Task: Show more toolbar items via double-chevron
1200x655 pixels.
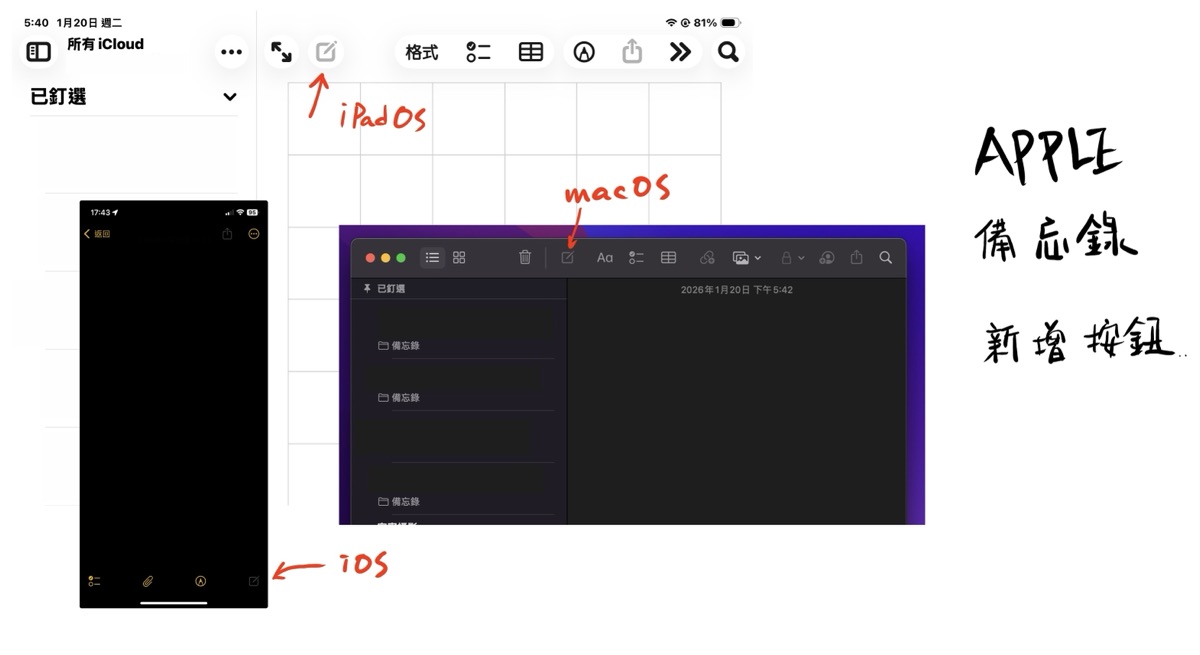Action: click(x=680, y=52)
